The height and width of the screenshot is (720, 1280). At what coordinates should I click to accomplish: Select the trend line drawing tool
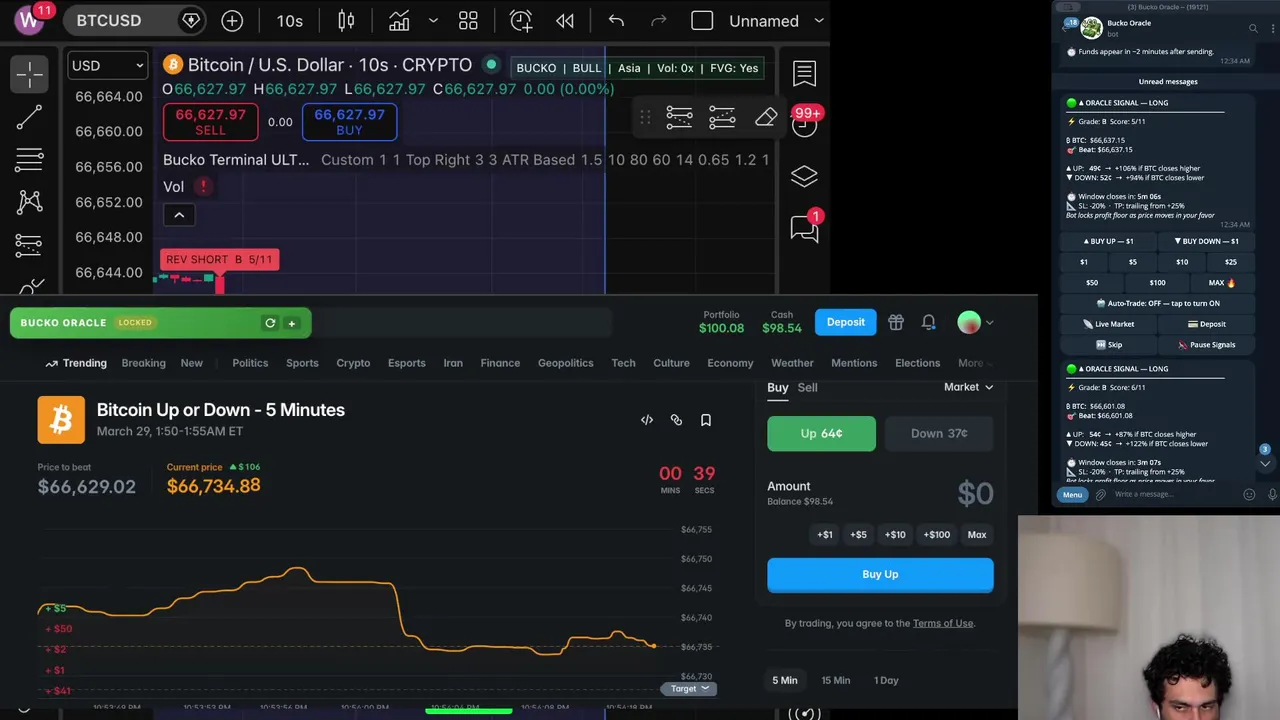[29, 117]
